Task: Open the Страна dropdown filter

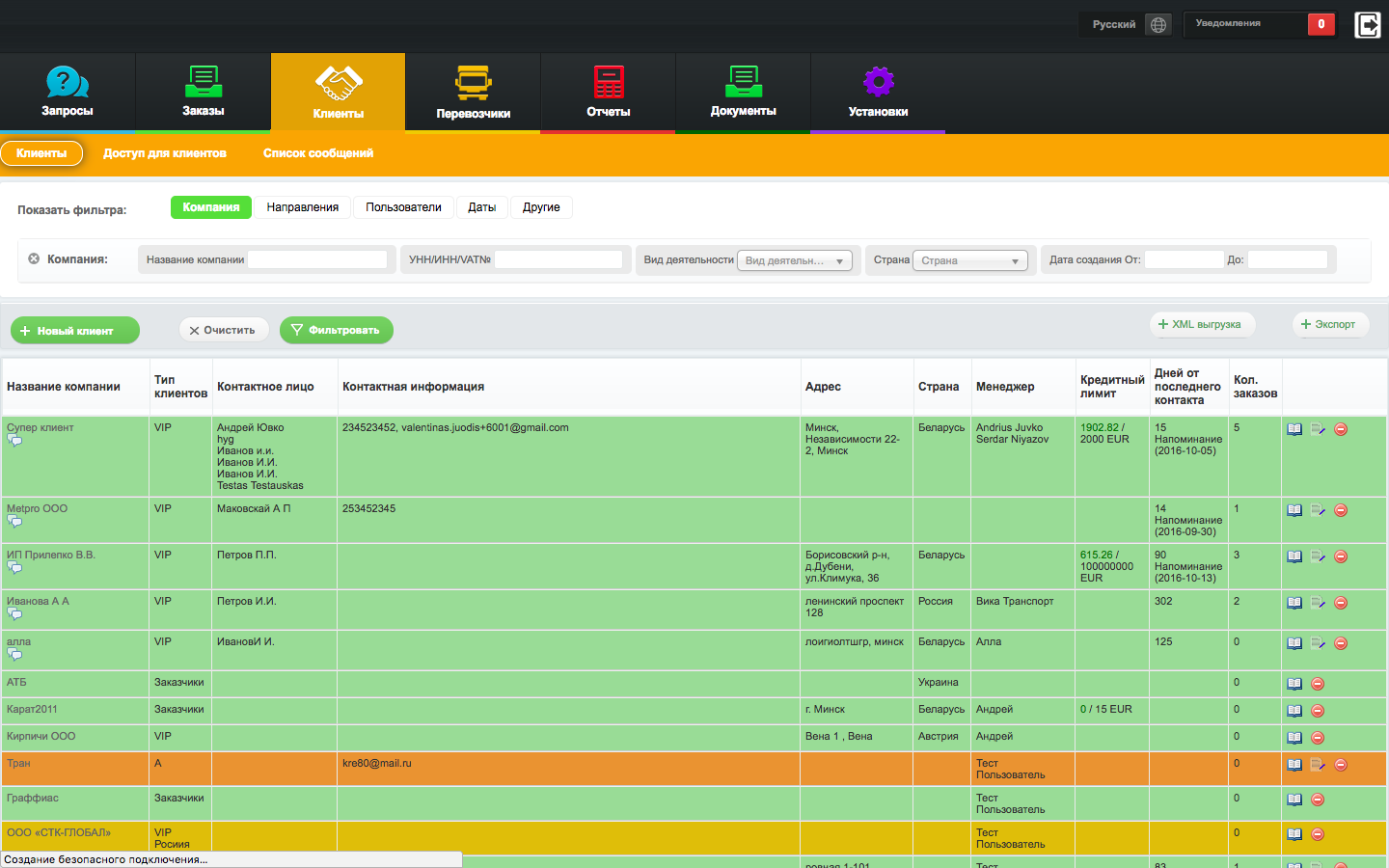Action: (x=969, y=260)
